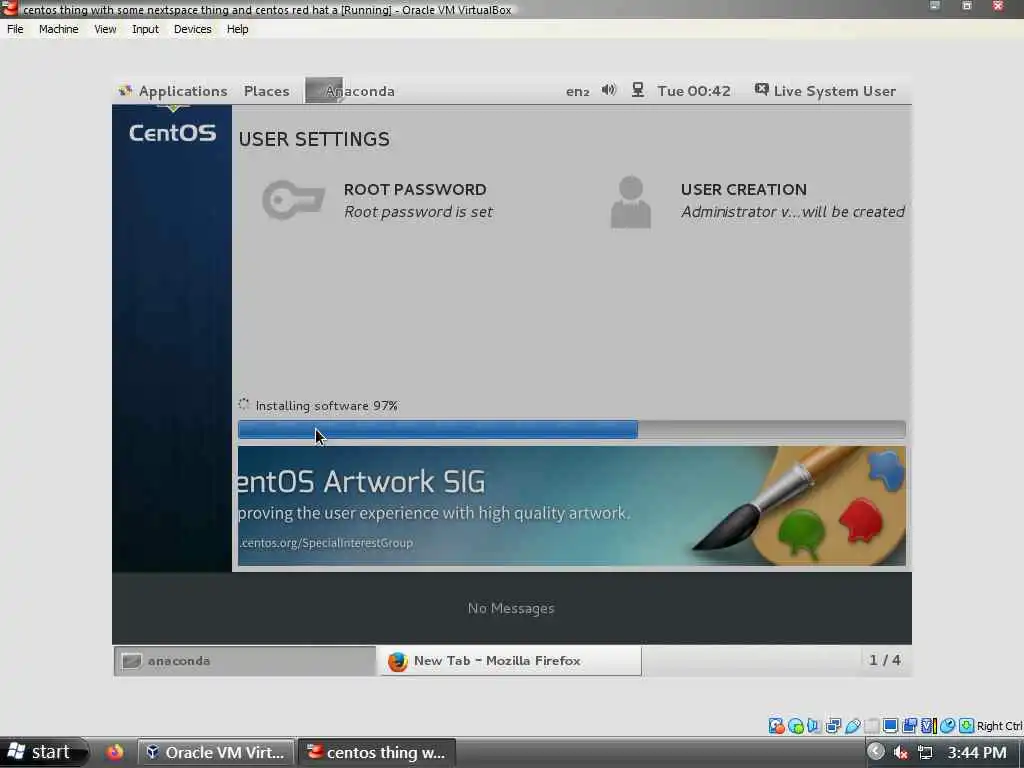The width and height of the screenshot is (1024, 768).
Task: Click the Firefox icon in the guest taskbar
Action: pos(397,662)
